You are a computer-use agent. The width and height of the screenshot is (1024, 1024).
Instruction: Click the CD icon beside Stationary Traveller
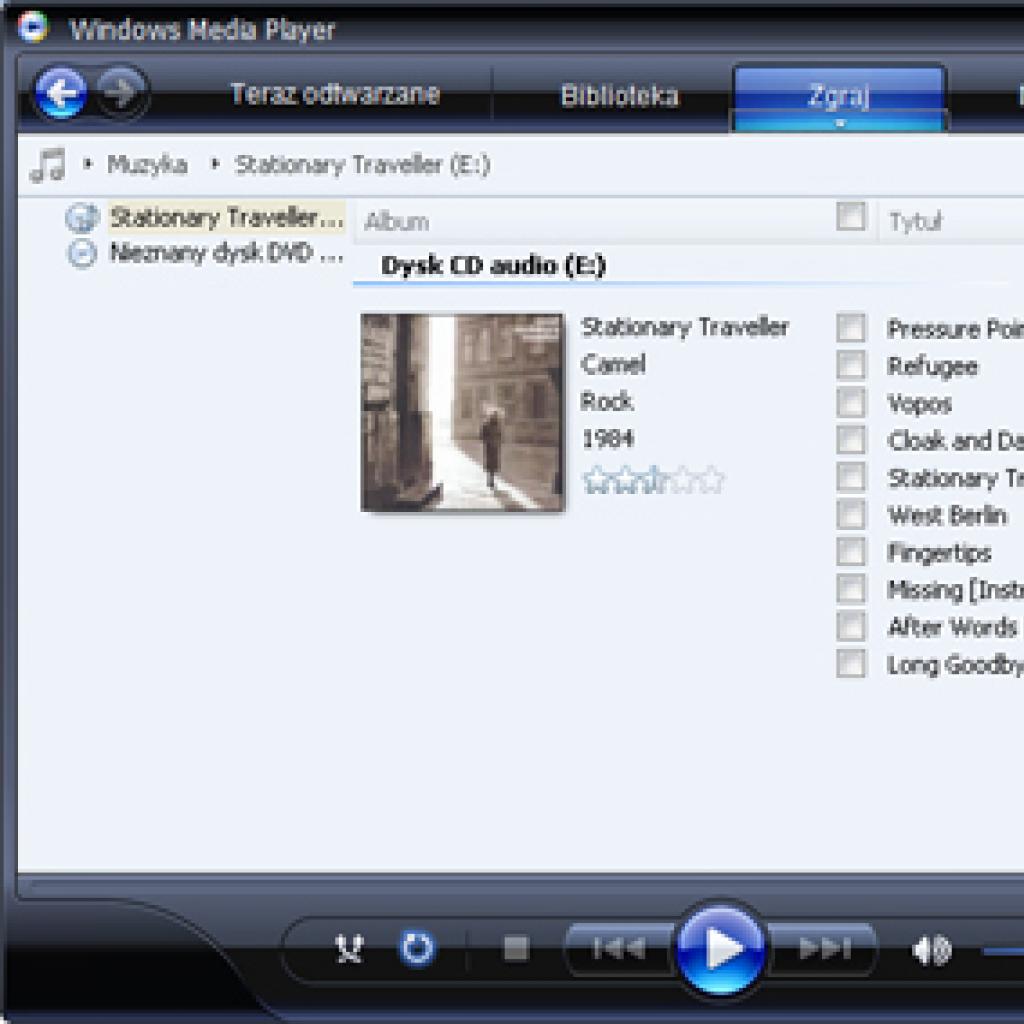point(82,218)
